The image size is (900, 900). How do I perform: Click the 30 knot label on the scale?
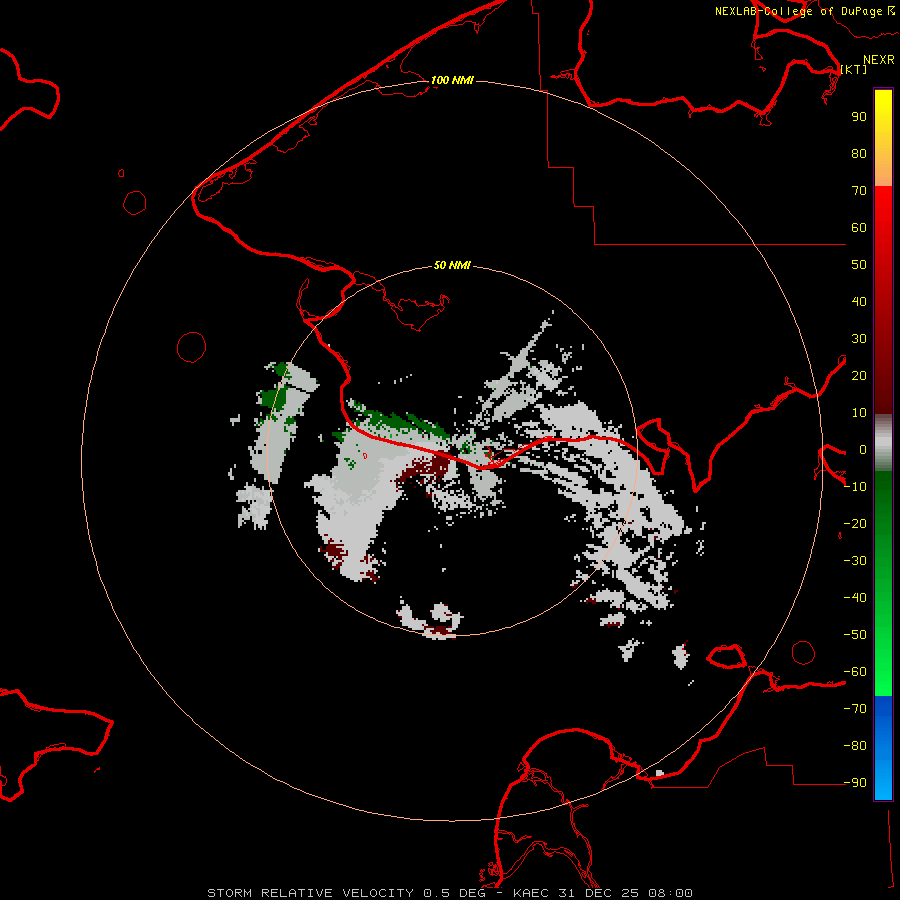(x=859, y=339)
